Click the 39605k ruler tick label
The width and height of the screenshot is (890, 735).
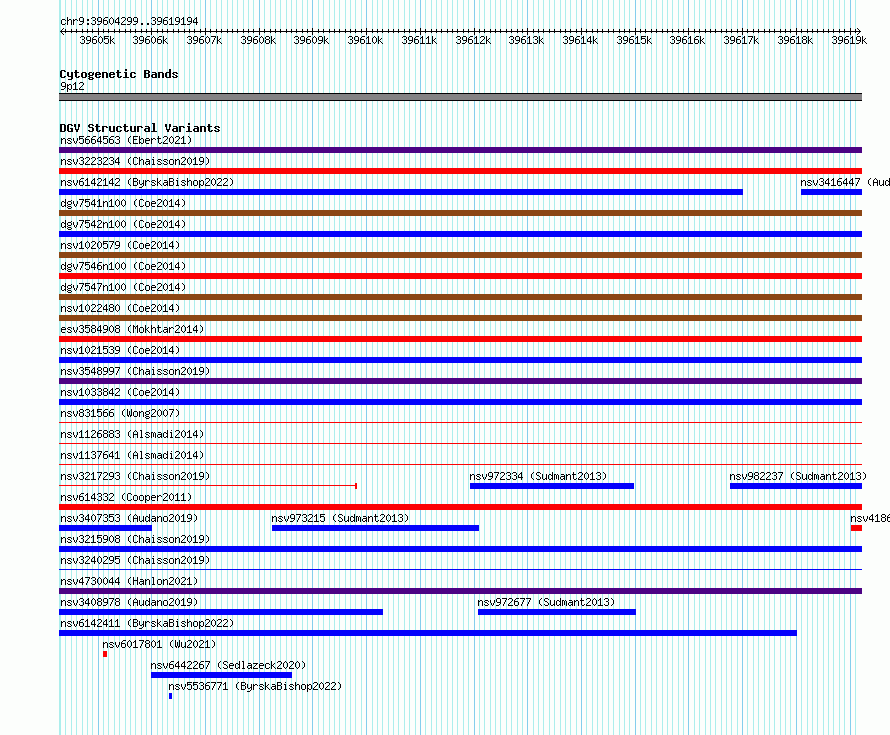coord(97,40)
